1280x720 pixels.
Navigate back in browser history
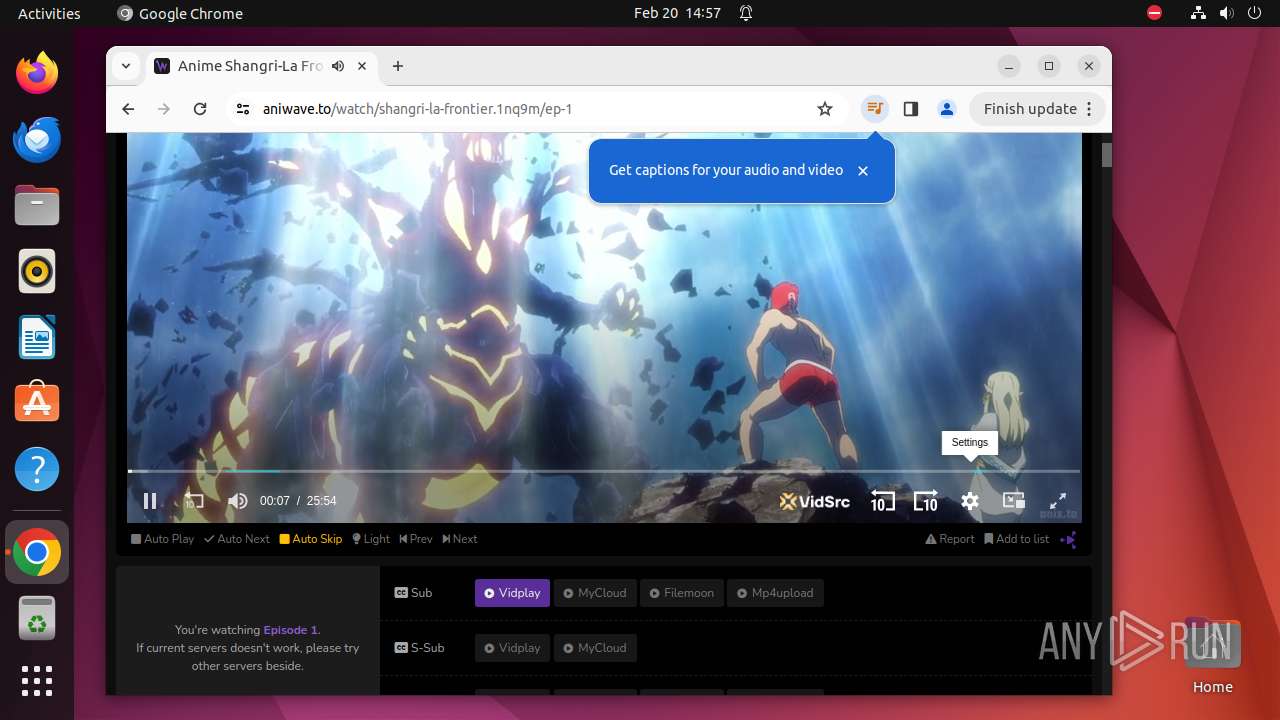pyautogui.click(x=128, y=109)
